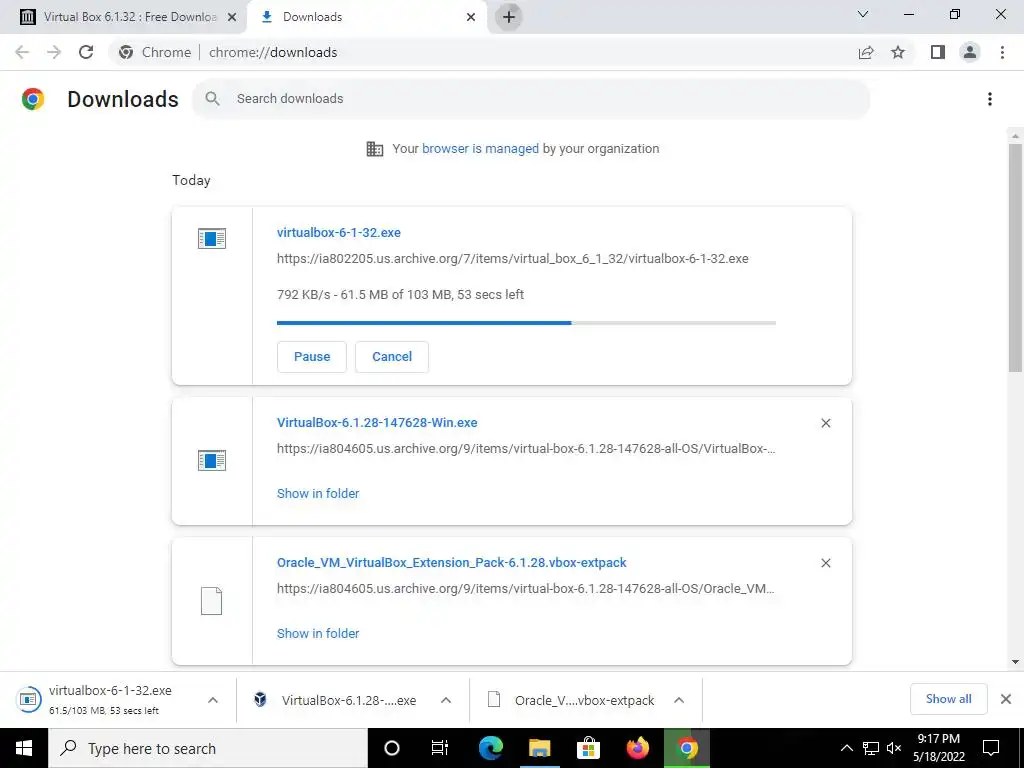Bookmark this tab with the star icon
The height and width of the screenshot is (768, 1024).
(898, 52)
